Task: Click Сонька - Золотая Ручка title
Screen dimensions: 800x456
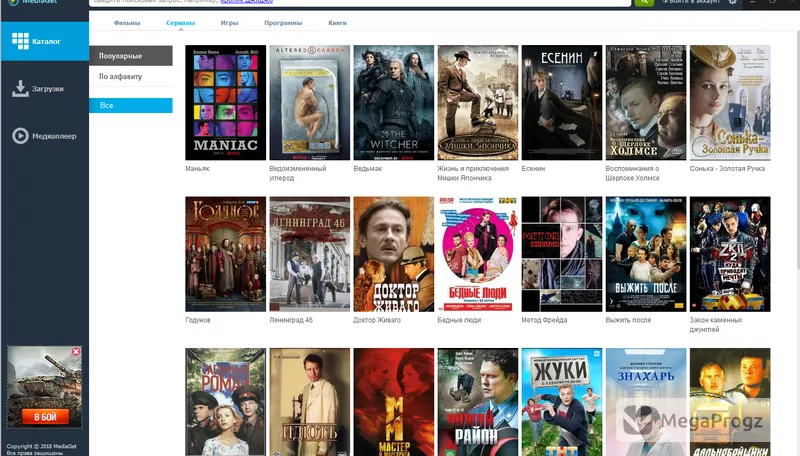Action: click(x=727, y=168)
